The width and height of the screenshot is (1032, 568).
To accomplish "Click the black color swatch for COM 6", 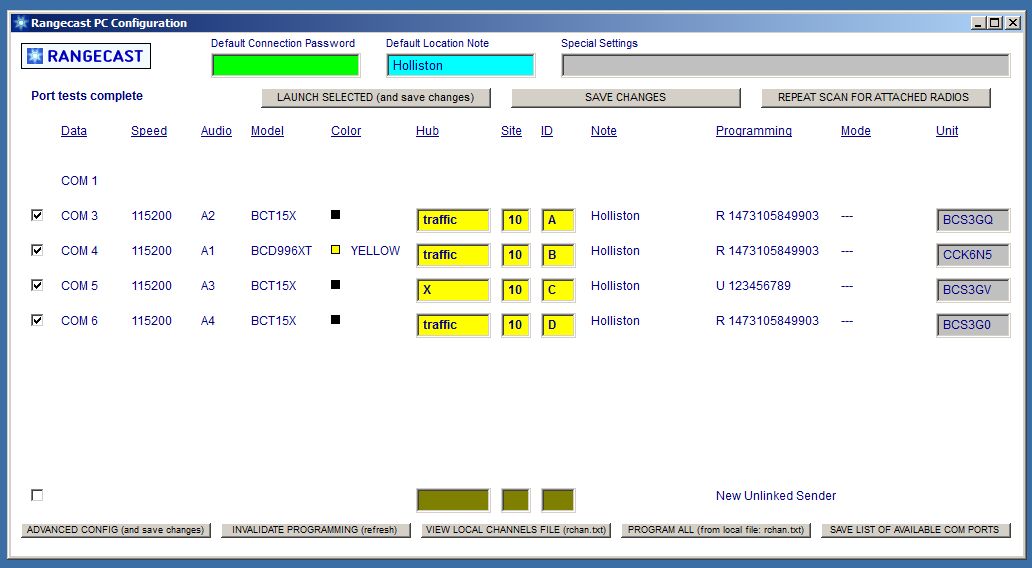I will (x=335, y=319).
